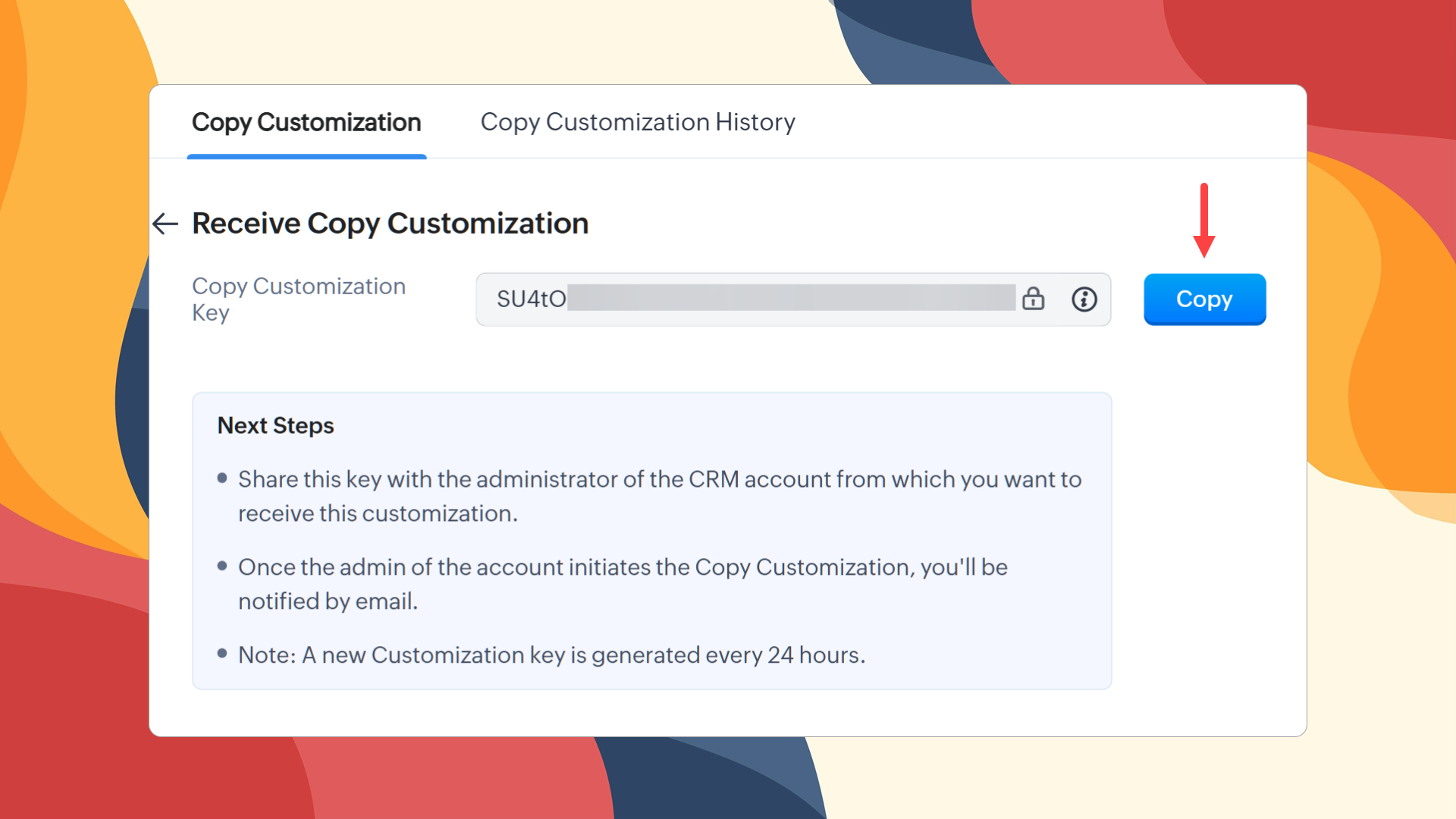Click the Receive Copy Customization heading
Screen dimensions: 1456x819
tap(390, 224)
